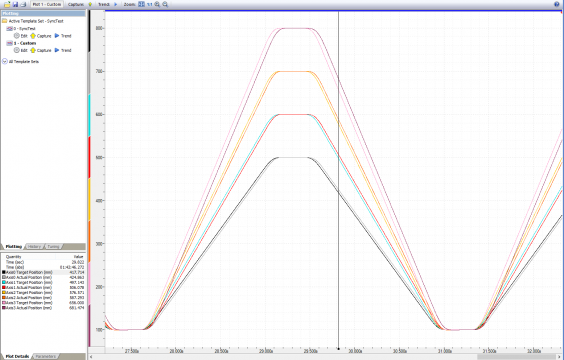This screenshot has width=564, height=360.
Task: Start capture with the toolbar lightbulb icon
Action: [x=90, y=4]
